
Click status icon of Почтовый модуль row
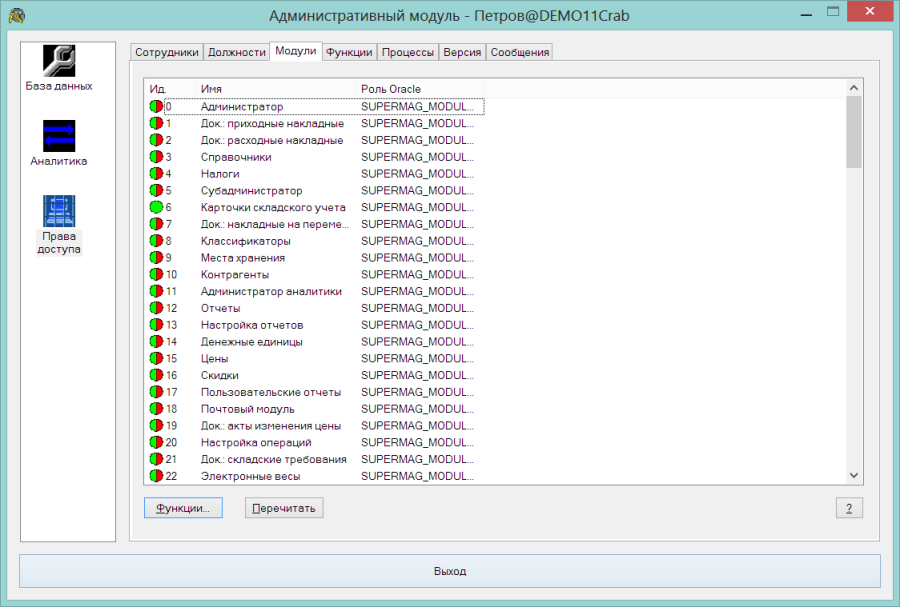(x=156, y=408)
